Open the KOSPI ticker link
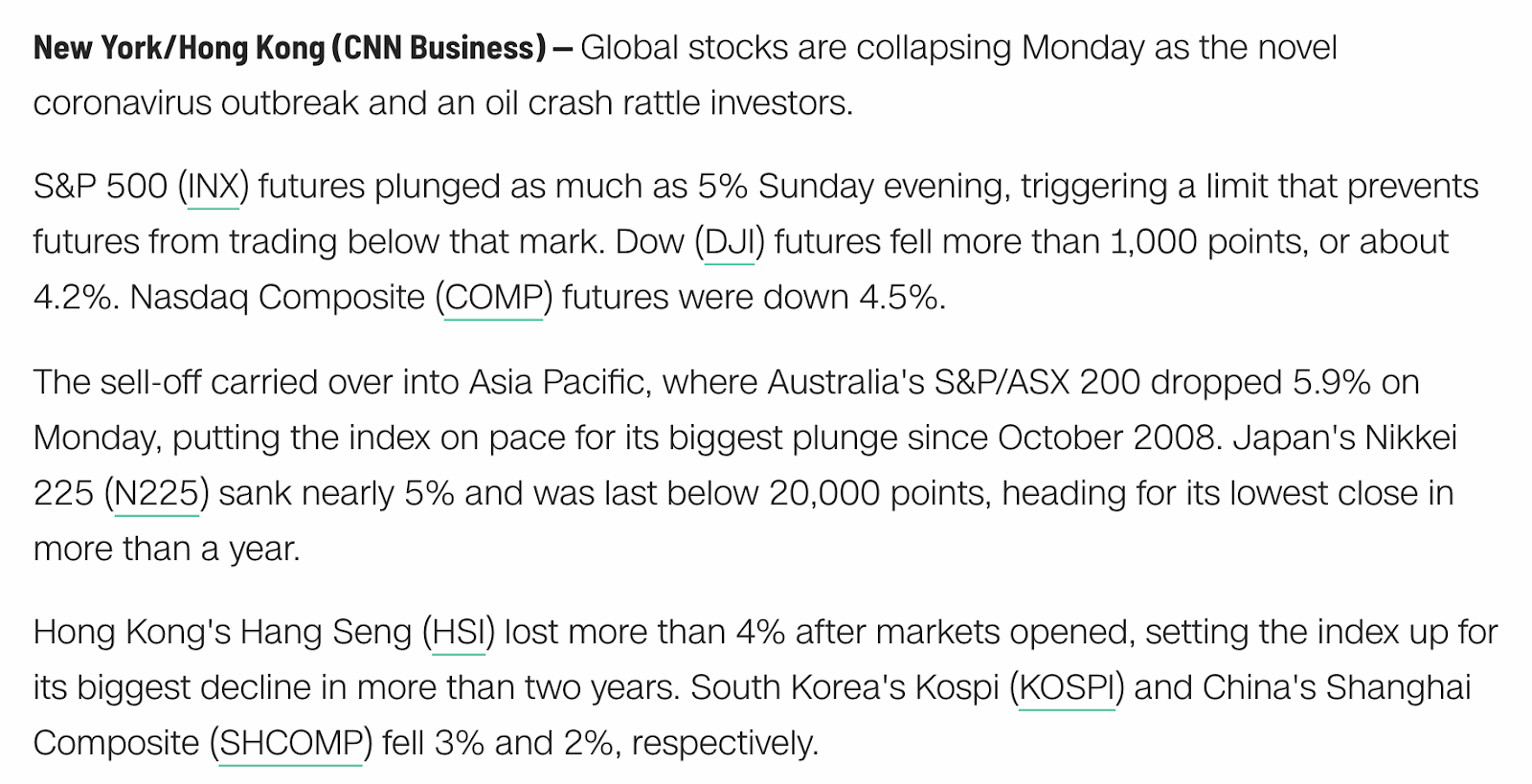Viewport: 1532px width, 784px height. pos(1067,688)
